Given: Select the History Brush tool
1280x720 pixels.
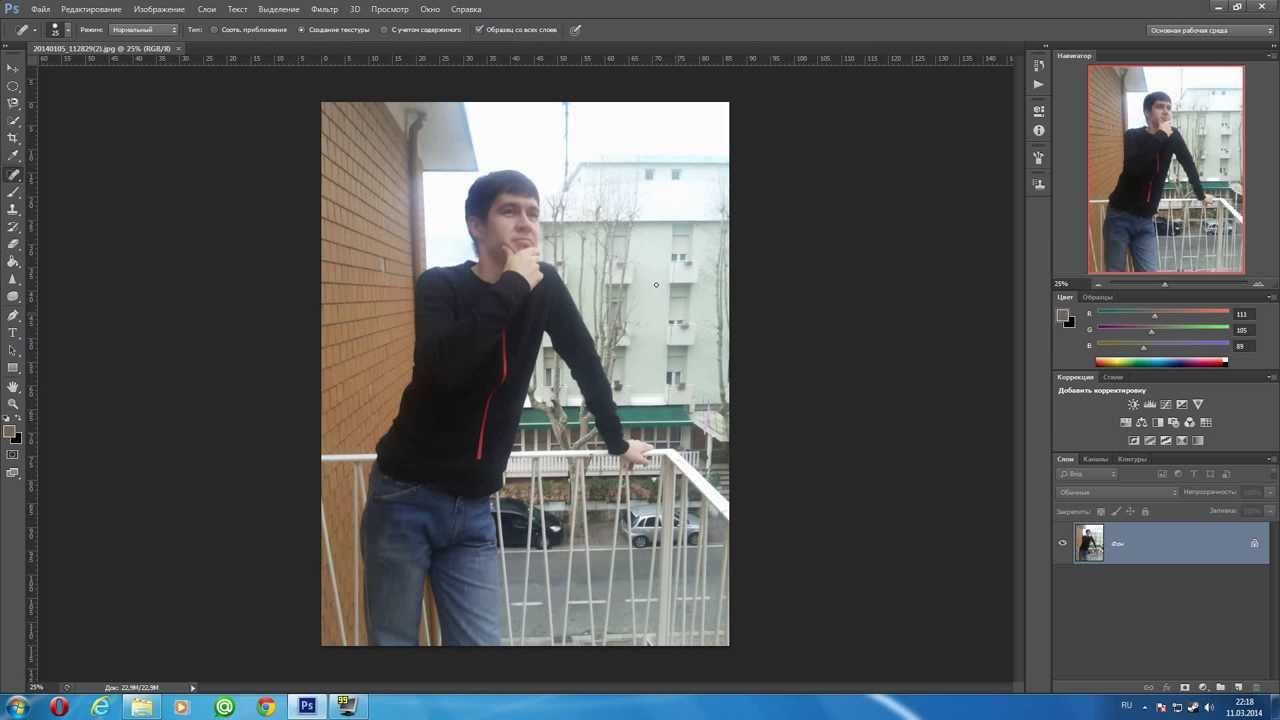Looking at the screenshot, I should coord(13,227).
